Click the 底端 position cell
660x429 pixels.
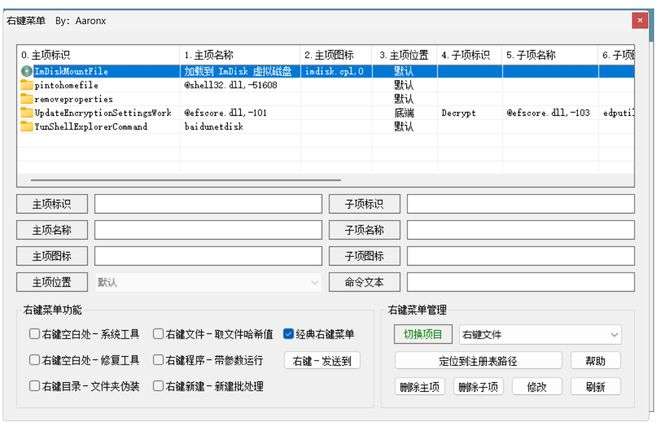coord(404,112)
